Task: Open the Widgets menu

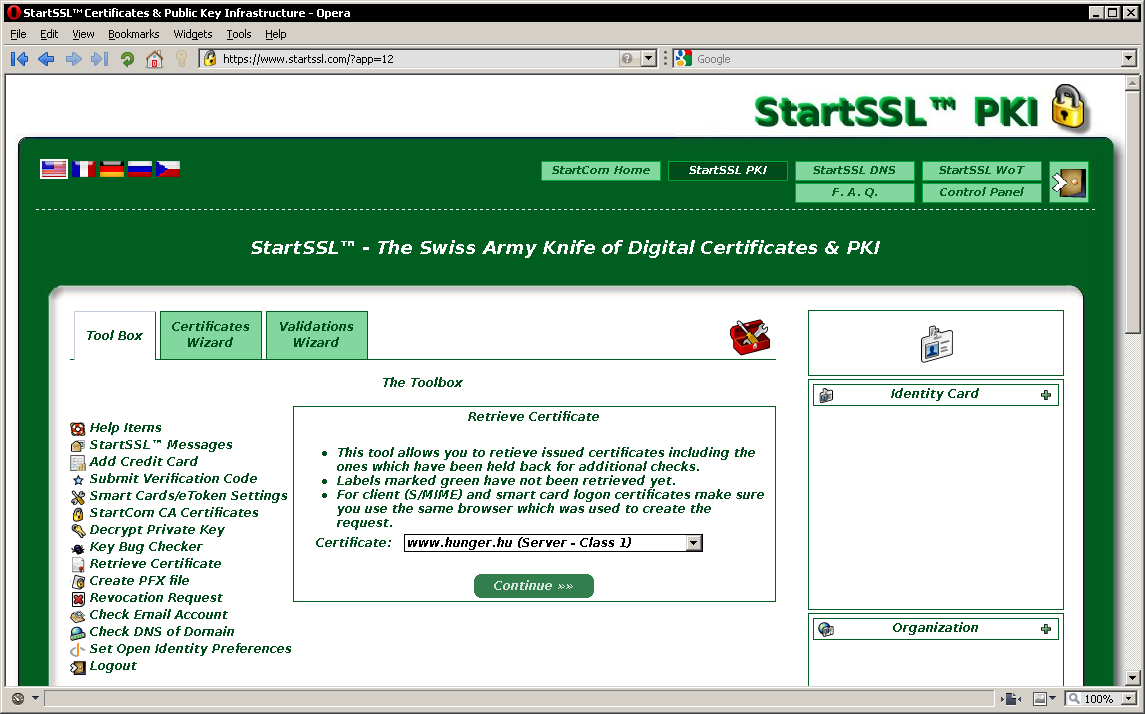Action: point(193,34)
